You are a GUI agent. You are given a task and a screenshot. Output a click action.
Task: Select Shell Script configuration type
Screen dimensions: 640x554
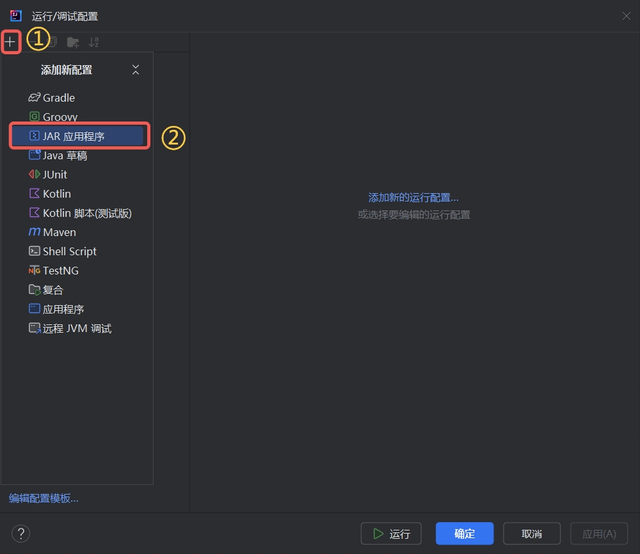click(x=78, y=251)
